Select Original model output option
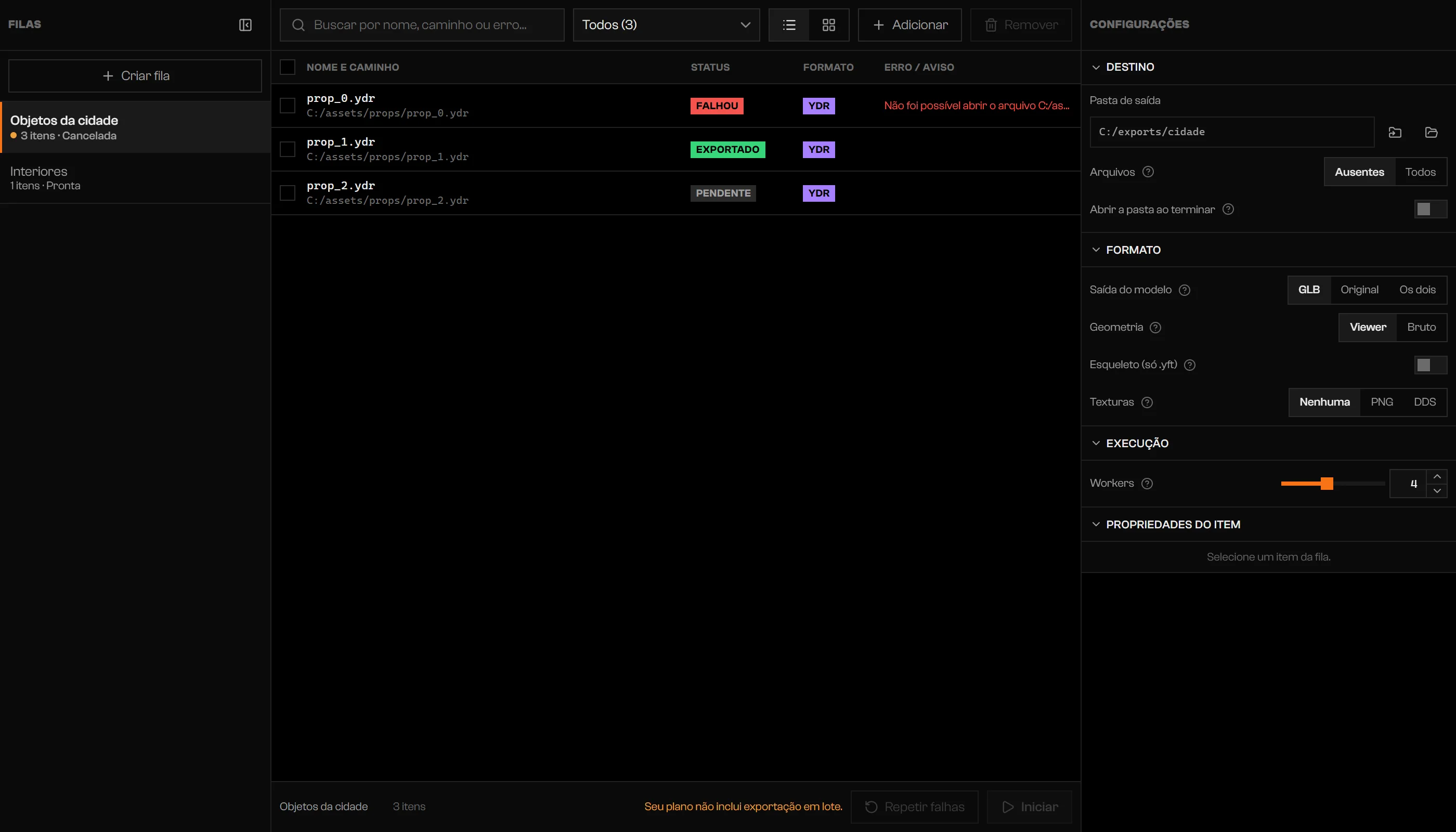1456x832 pixels. pos(1359,290)
